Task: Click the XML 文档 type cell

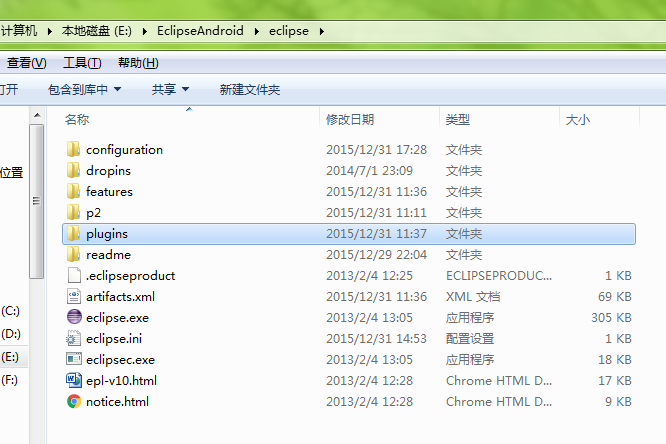Action: pos(473,297)
